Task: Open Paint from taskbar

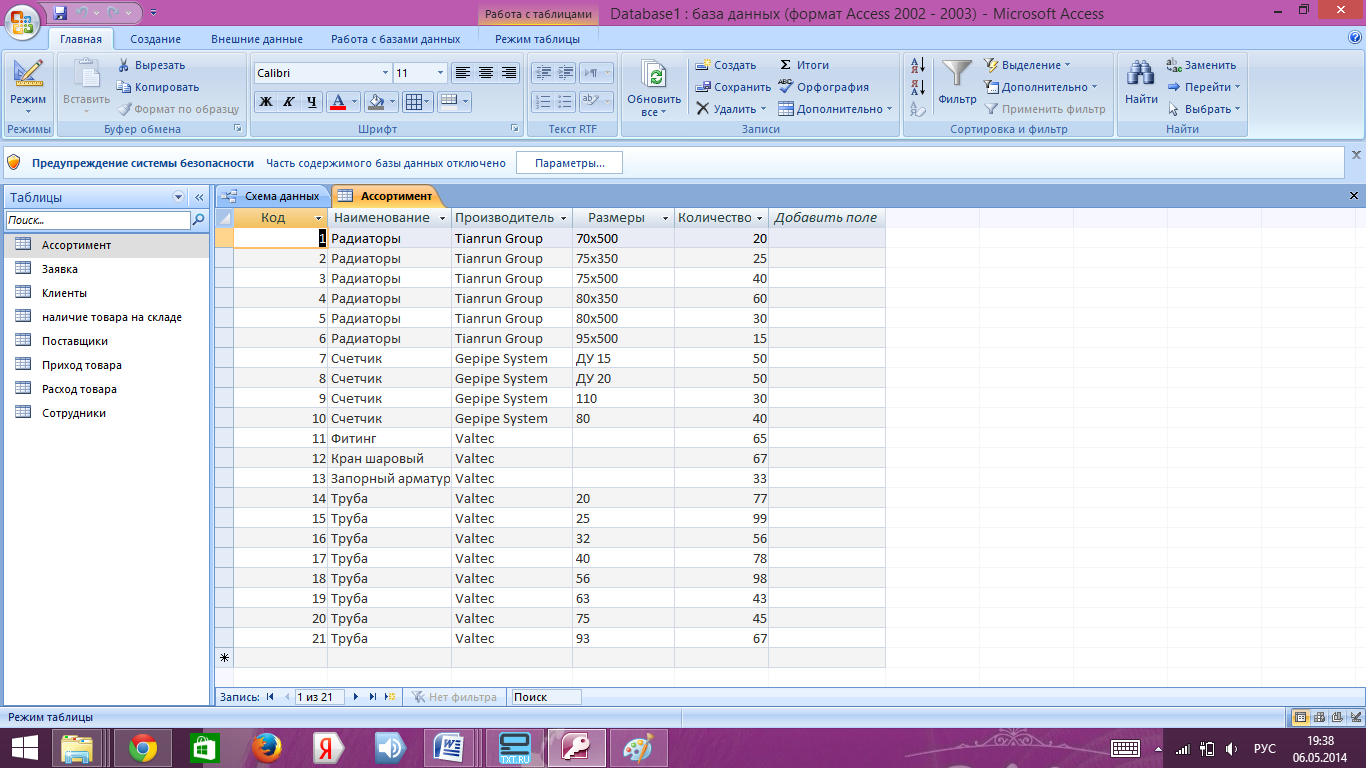Action: [637, 748]
